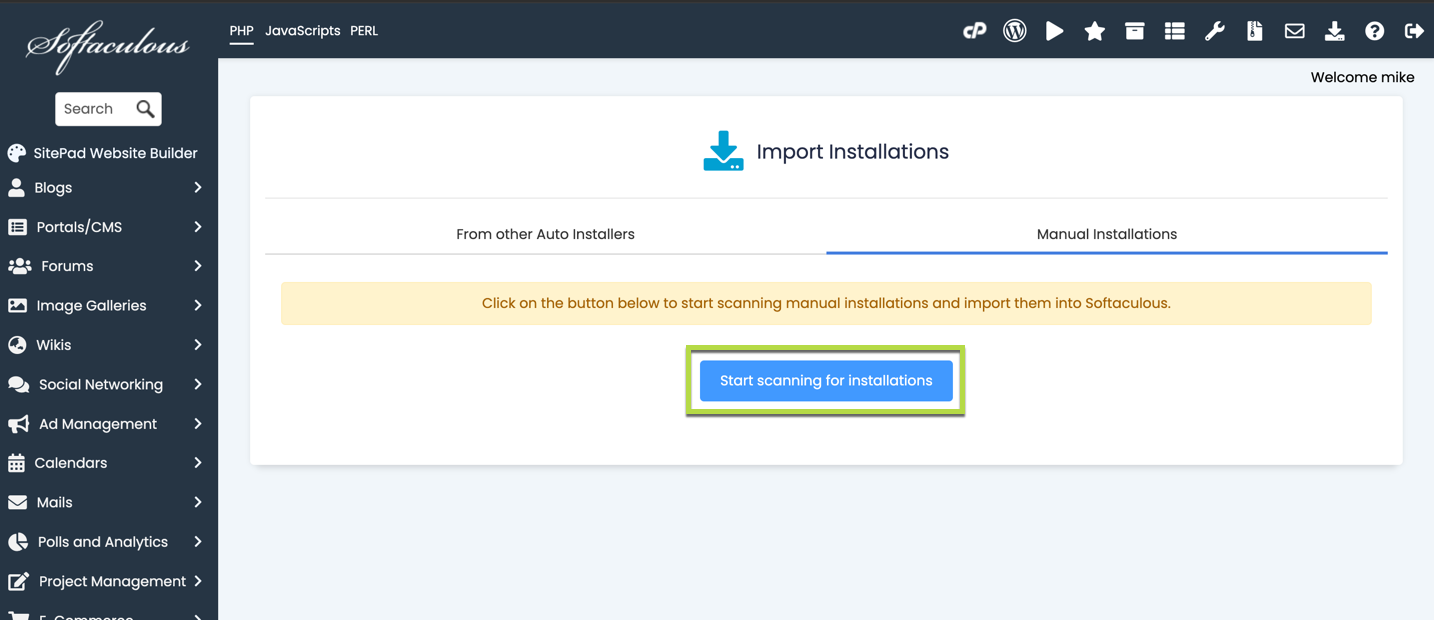
Task: Open email settings envelope icon
Action: tap(1294, 31)
